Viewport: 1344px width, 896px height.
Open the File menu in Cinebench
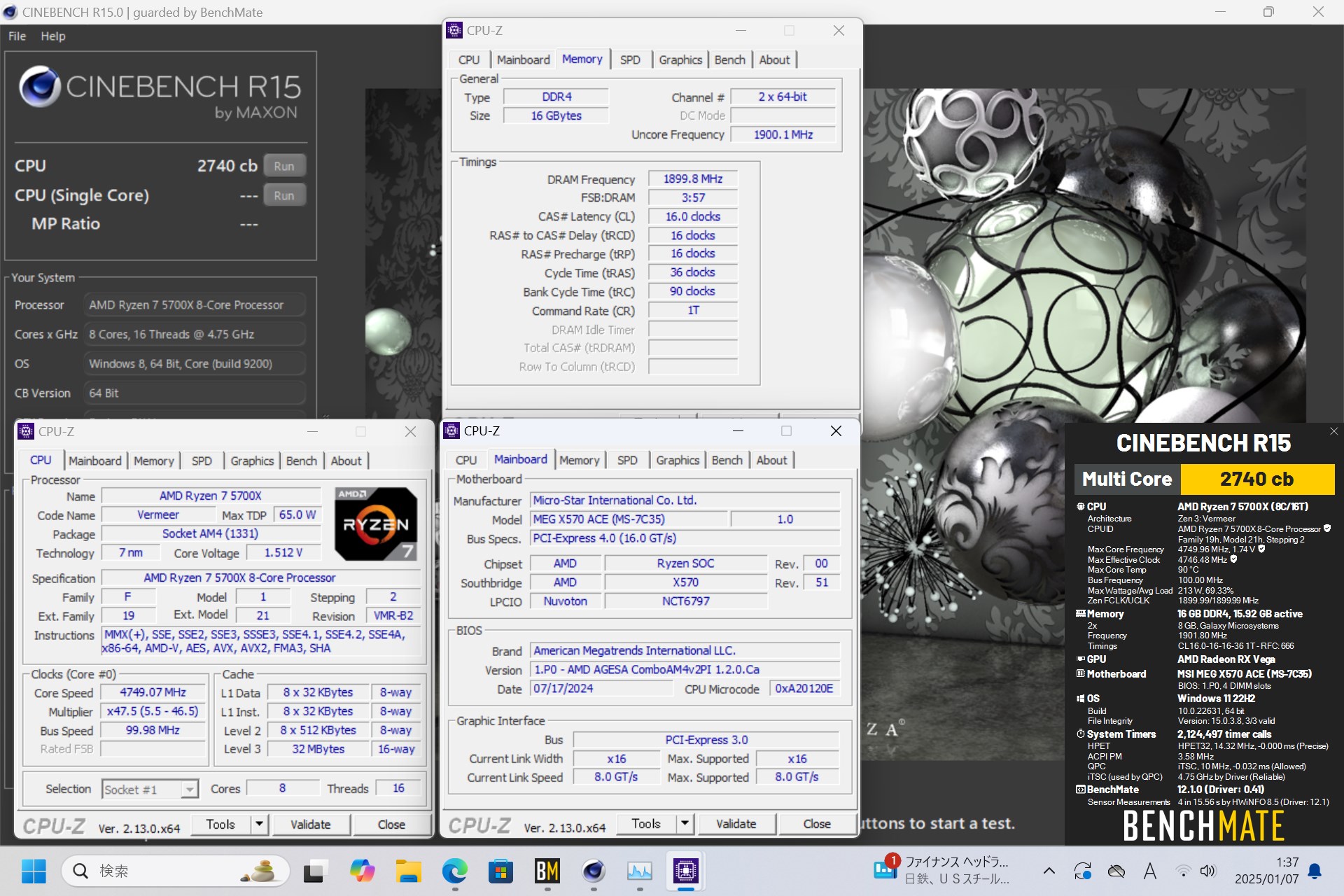(17, 36)
